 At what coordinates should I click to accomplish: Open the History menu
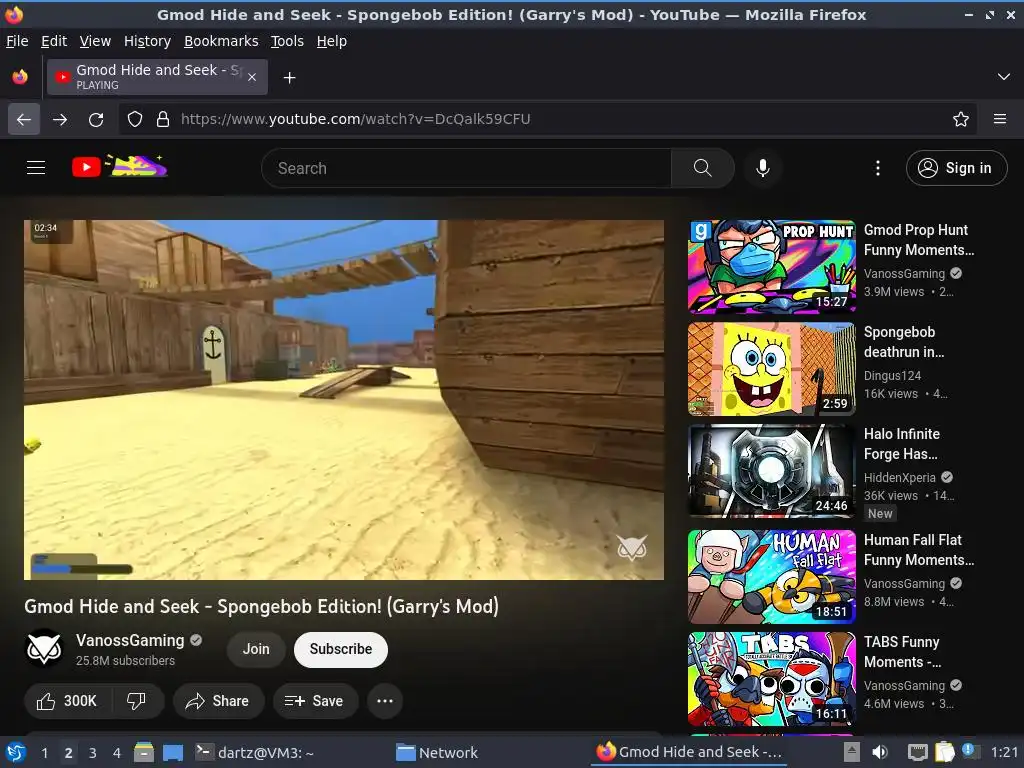(147, 41)
